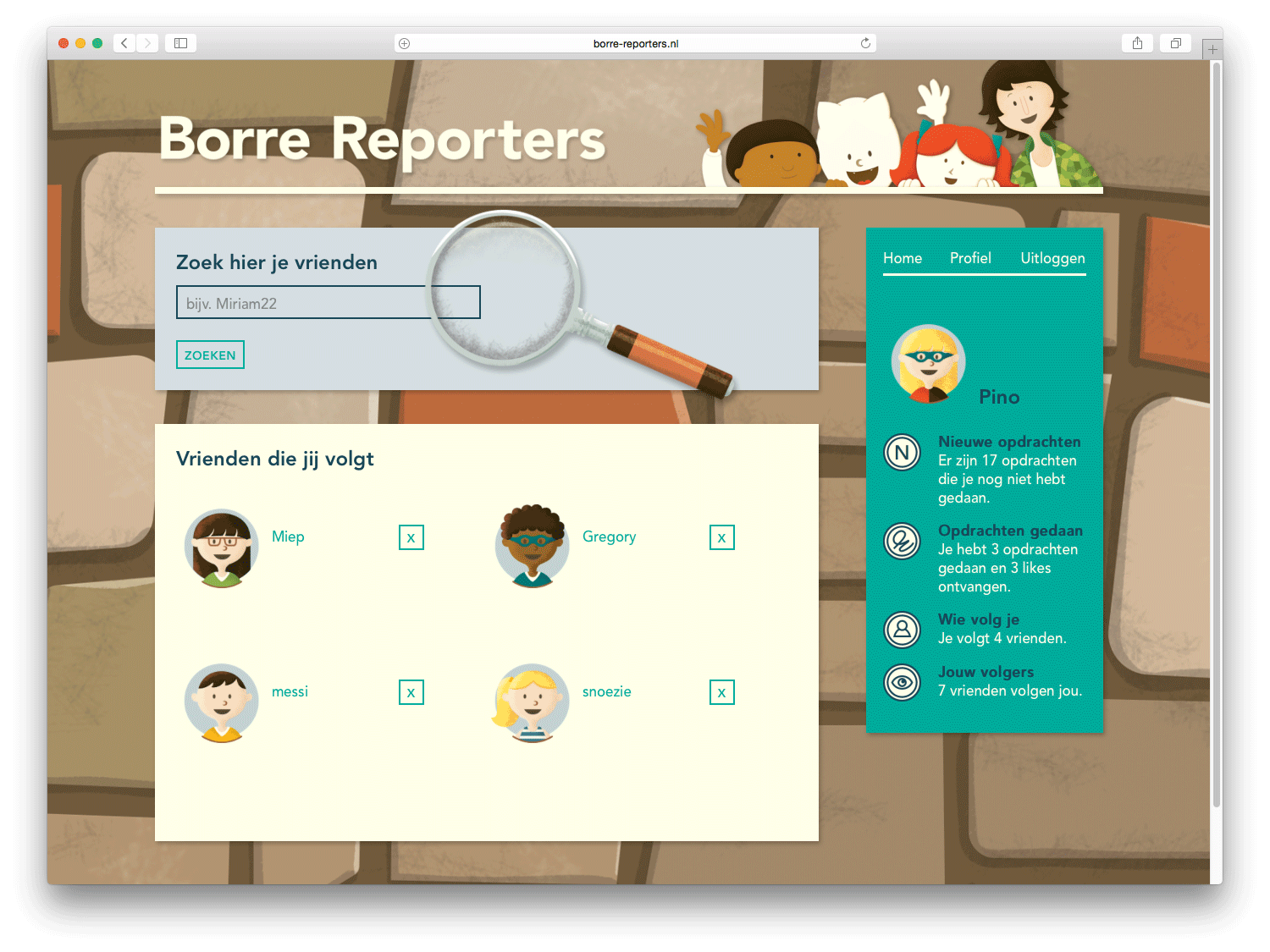Viewport: 1270px width, 952px height.
Task: Open the Opdrachten gedaan heading
Action: click(1010, 531)
